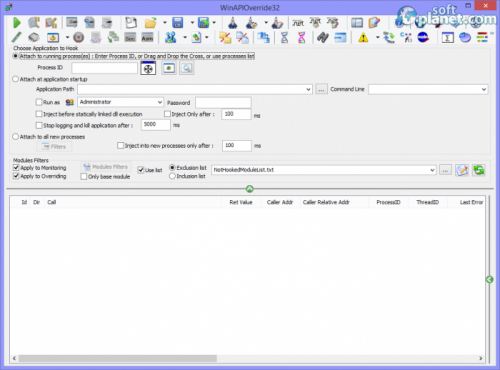Click the green Start play arrow
Screen dimensions: 500x370
tap(17, 23)
